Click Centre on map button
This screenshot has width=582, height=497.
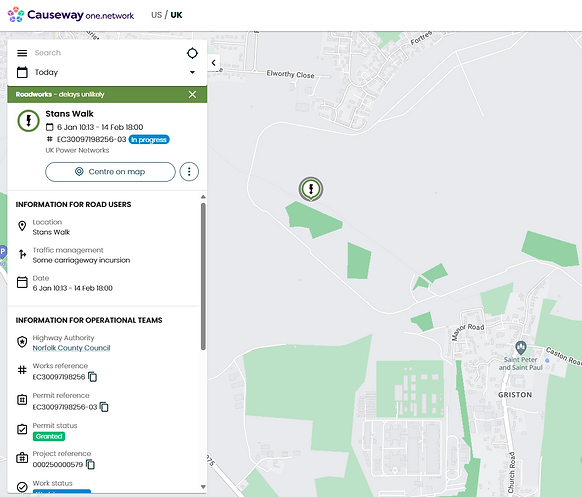(110, 172)
